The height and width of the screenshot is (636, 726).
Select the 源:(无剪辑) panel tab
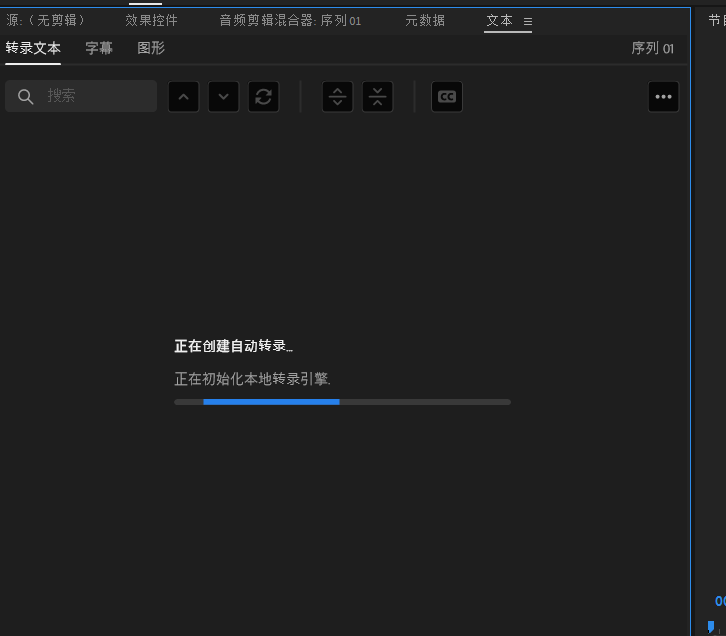pyautogui.click(x=46, y=20)
